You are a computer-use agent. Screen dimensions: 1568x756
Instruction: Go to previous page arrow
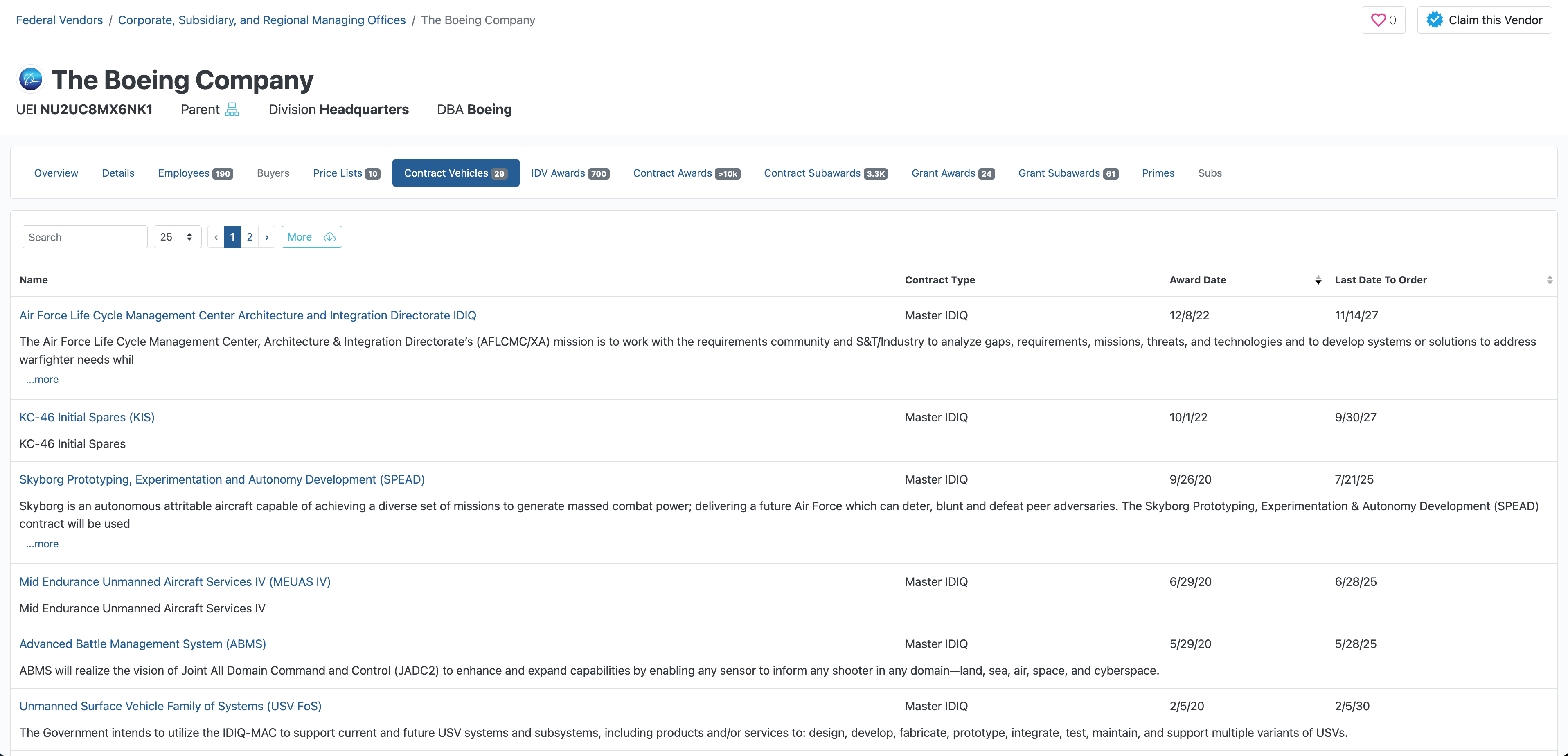(x=216, y=237)
